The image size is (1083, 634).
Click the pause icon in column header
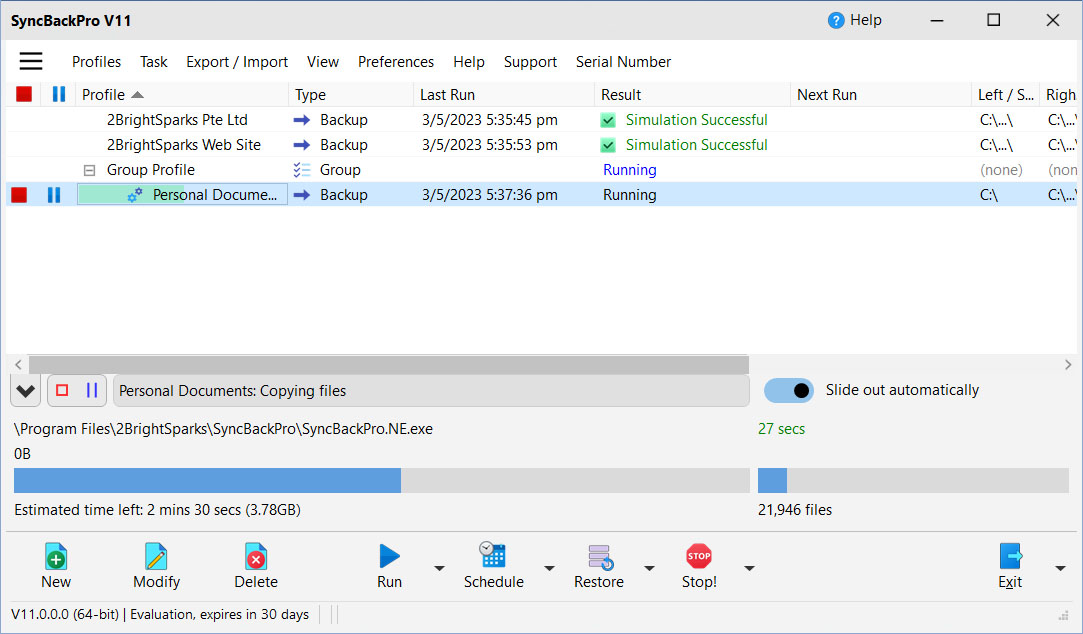point(59,94)
